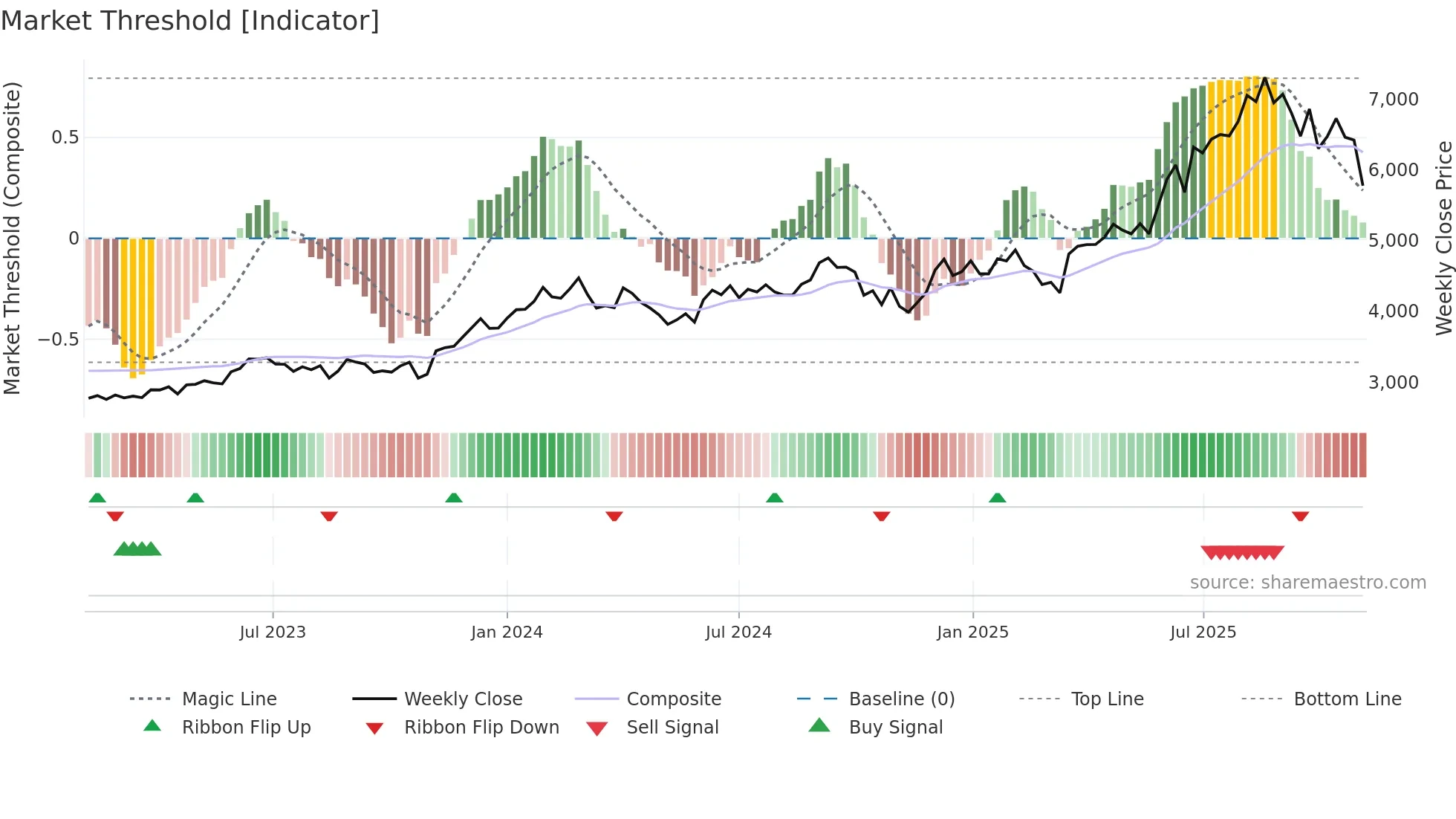Open the sharemaestro.com source link
This screenshot has height=819, width=1456.
[x=1307, y=583]
